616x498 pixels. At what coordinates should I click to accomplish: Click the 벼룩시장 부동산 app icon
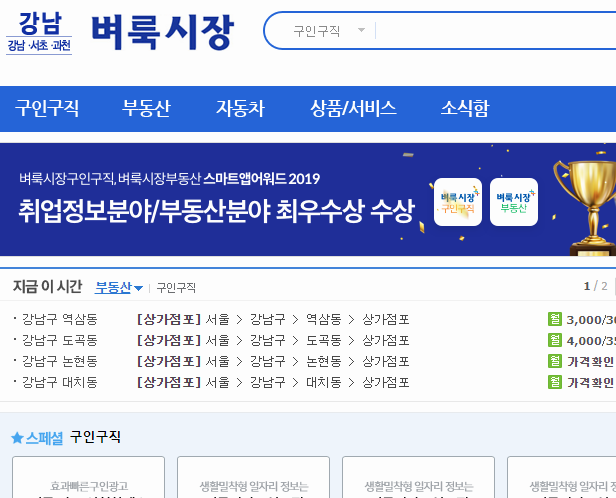point(514,202)
